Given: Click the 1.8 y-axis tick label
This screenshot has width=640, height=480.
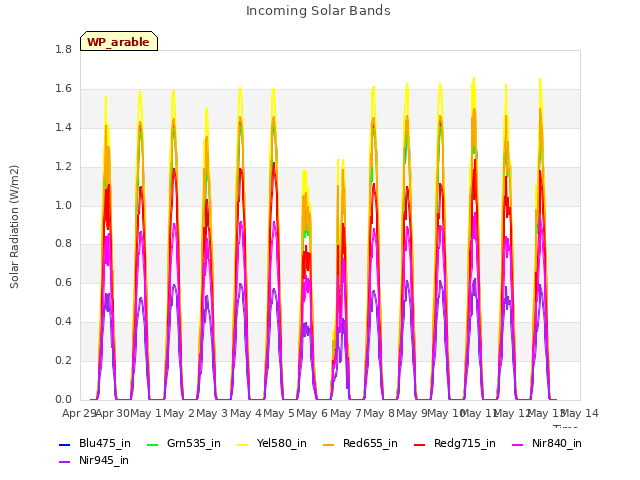Looking at the screenshot, I should 63,49.
